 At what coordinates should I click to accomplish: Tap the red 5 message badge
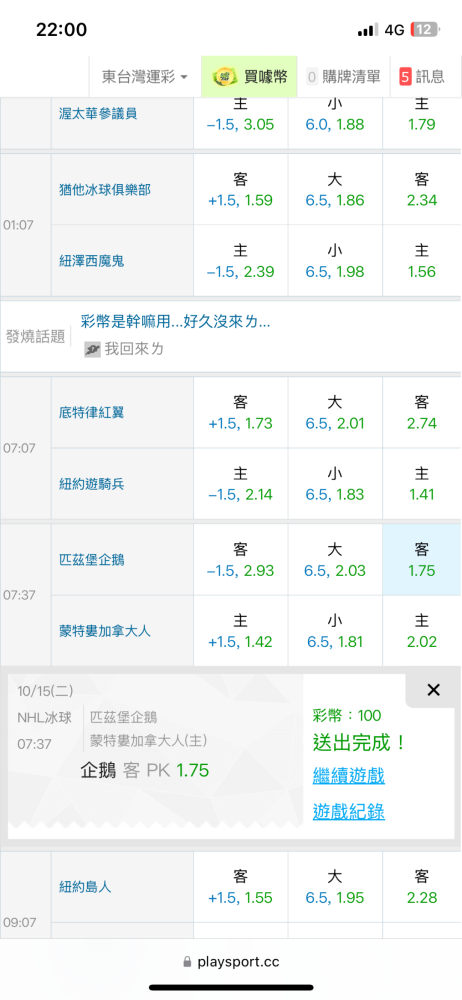(x=405, y=77)
